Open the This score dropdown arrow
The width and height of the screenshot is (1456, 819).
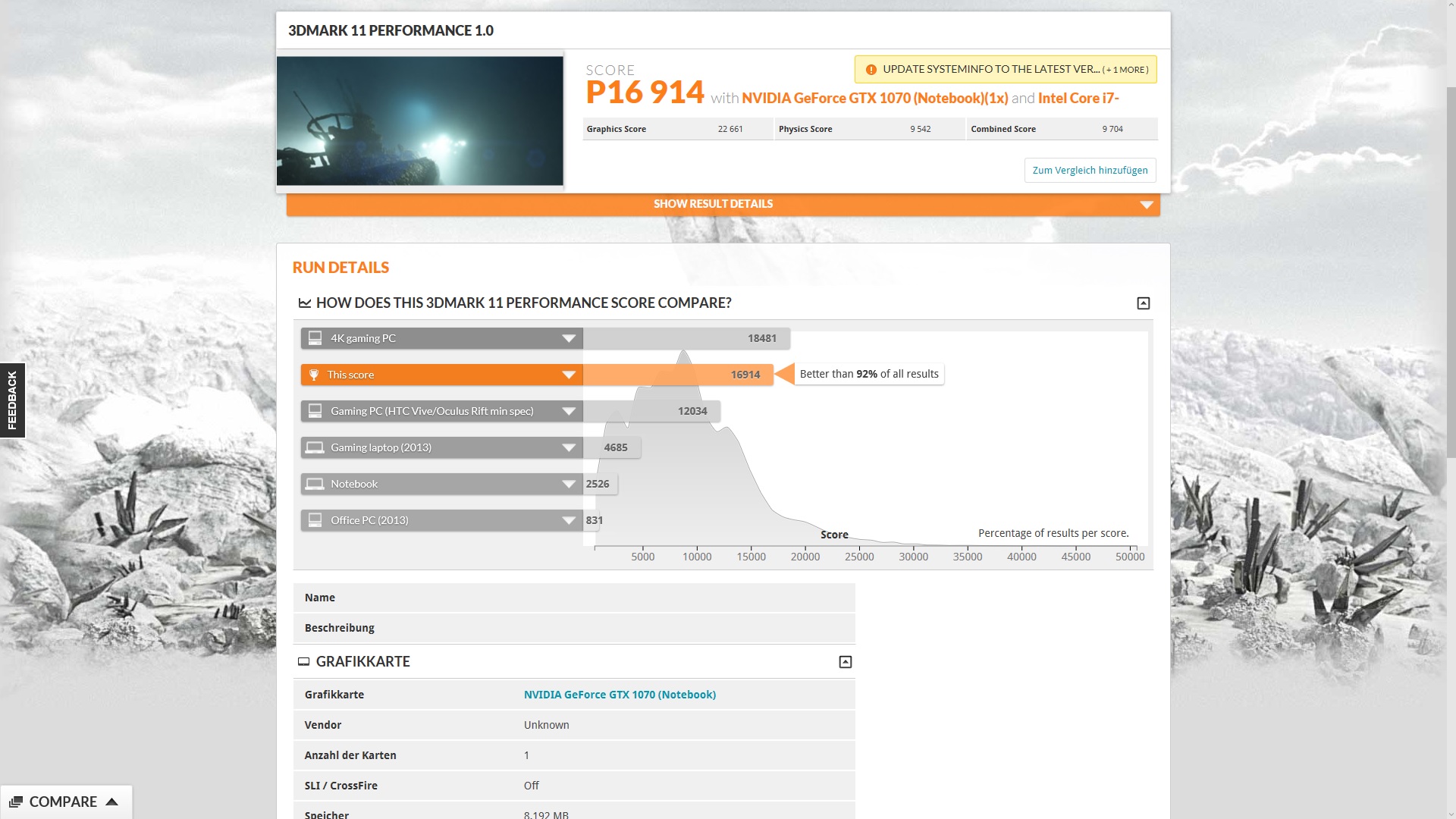pyautogui.click(x=569, y=375)
